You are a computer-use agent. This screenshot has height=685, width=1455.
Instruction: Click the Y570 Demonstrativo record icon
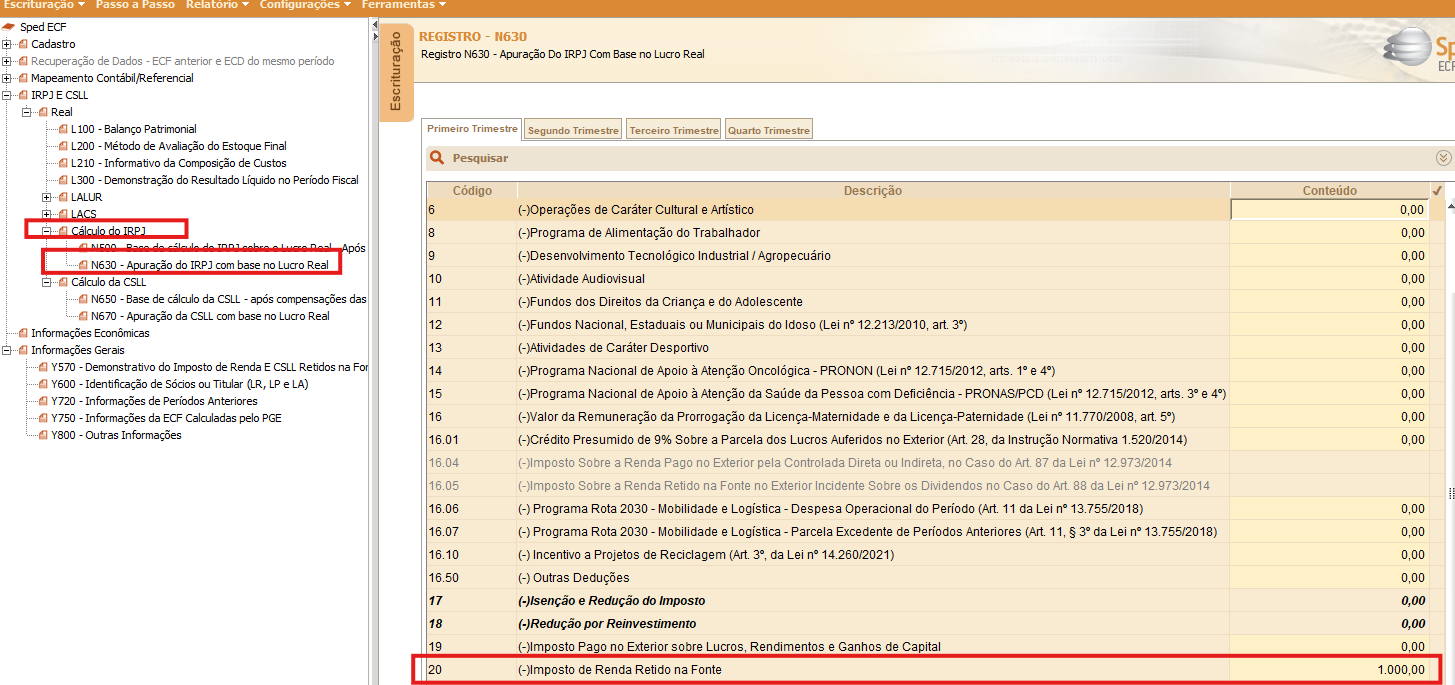[x=43, y=367]
